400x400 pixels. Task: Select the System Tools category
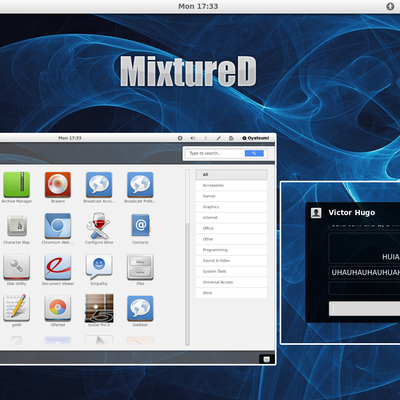[231, 271]
